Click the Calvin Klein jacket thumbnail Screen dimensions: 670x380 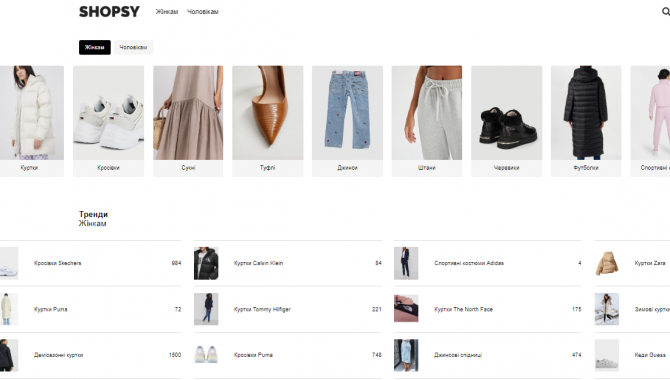click(x=206, y=263)
